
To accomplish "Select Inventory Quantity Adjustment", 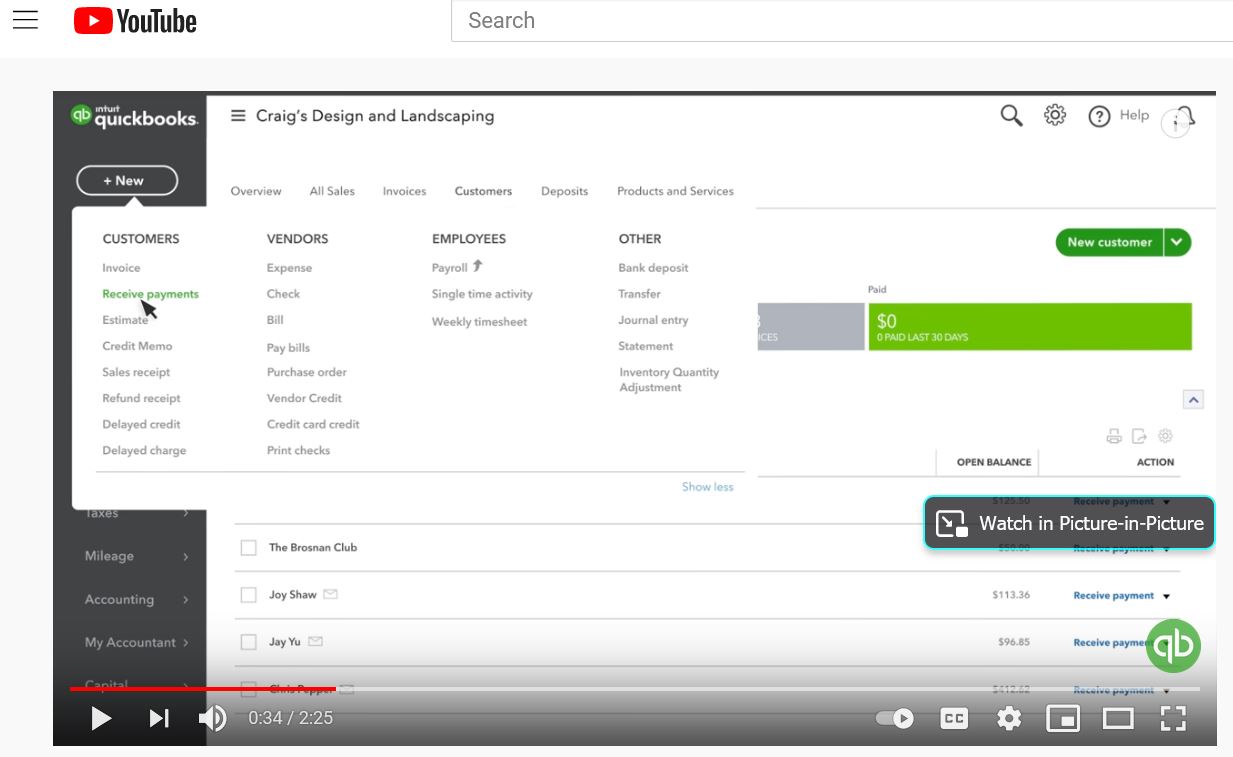I will point(669,380).
